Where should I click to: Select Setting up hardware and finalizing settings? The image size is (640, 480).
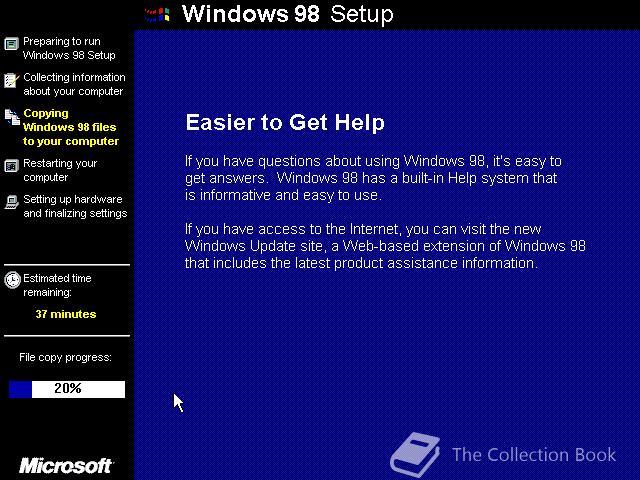tap(75, 206)
